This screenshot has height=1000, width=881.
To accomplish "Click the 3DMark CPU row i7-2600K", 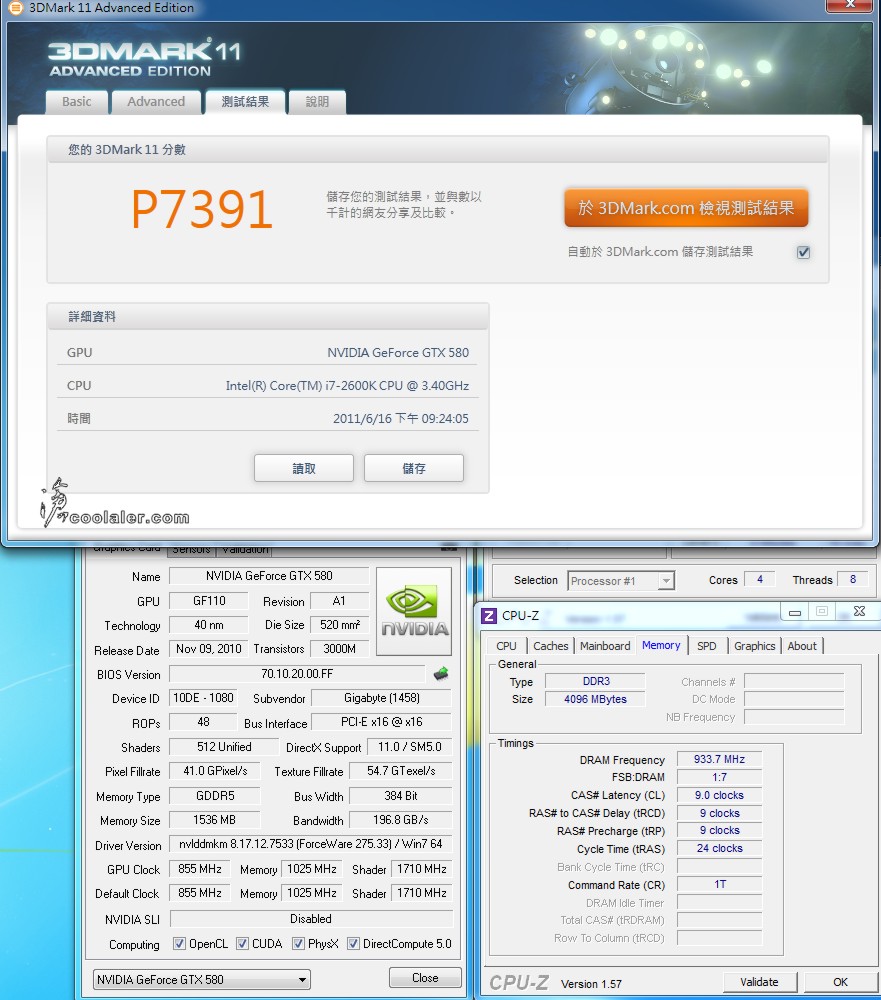I will [x=267, y=386].
